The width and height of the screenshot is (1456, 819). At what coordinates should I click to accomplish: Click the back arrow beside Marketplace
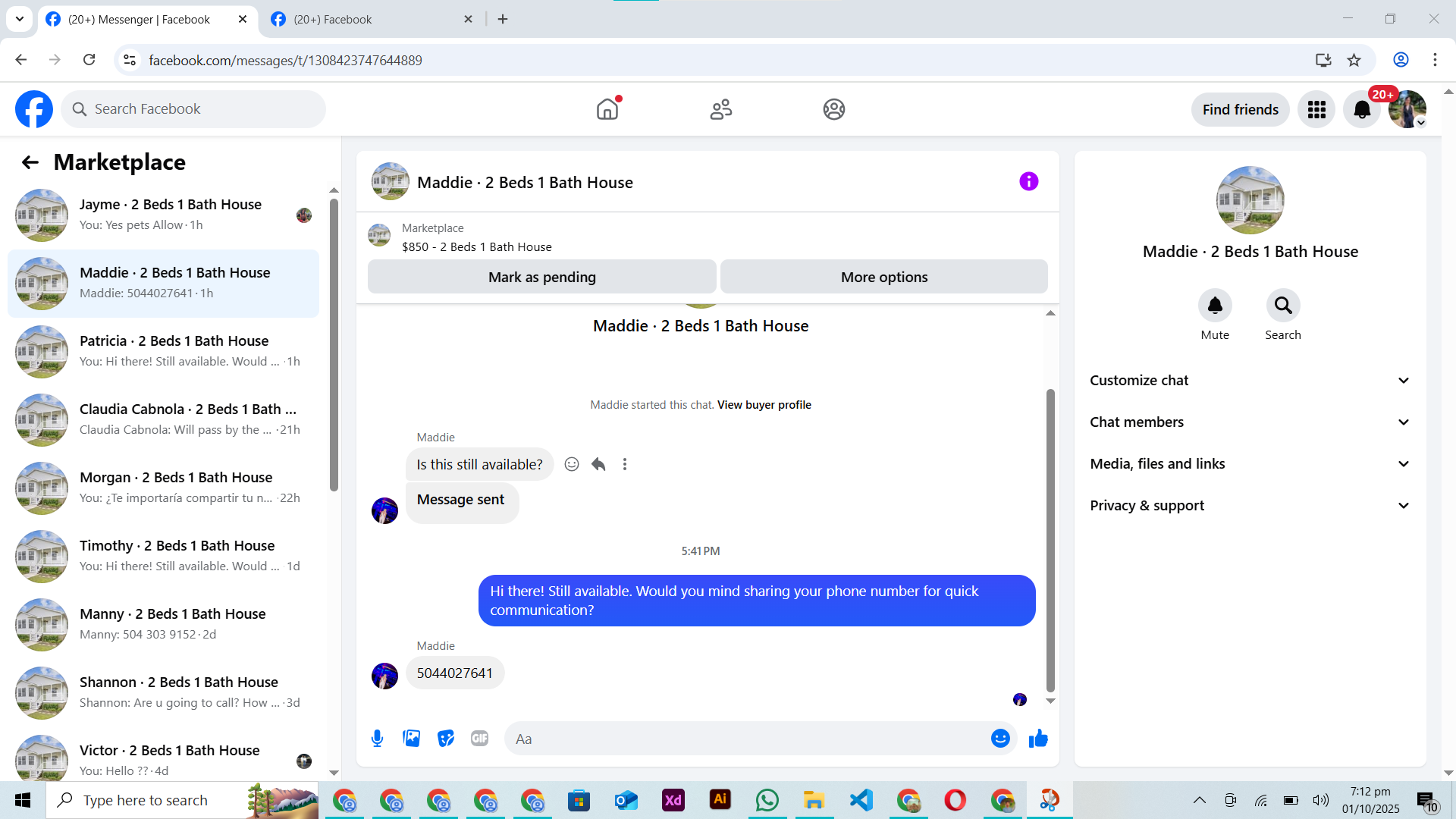click(x=30, y=162)
